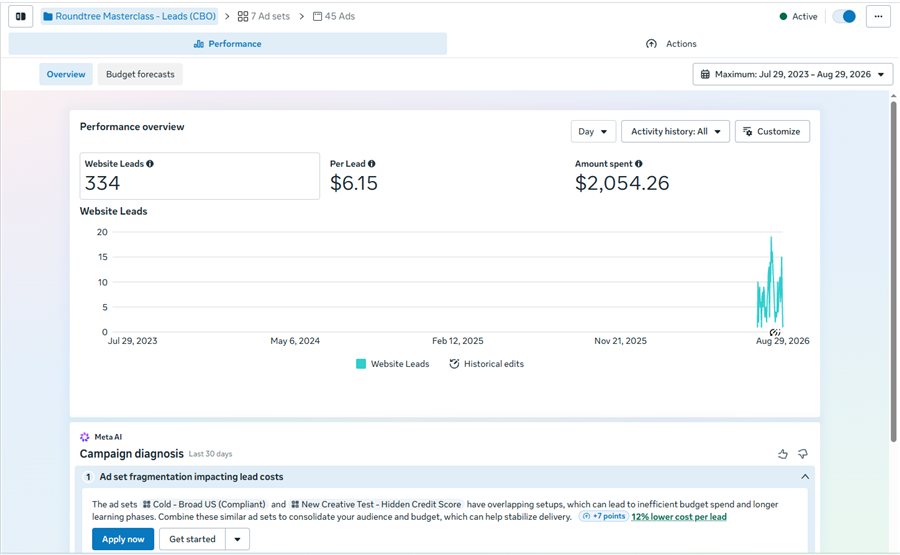This screenshot has width=900, height=555.
Task: Open the Overview tab
Action: (66, 74)
